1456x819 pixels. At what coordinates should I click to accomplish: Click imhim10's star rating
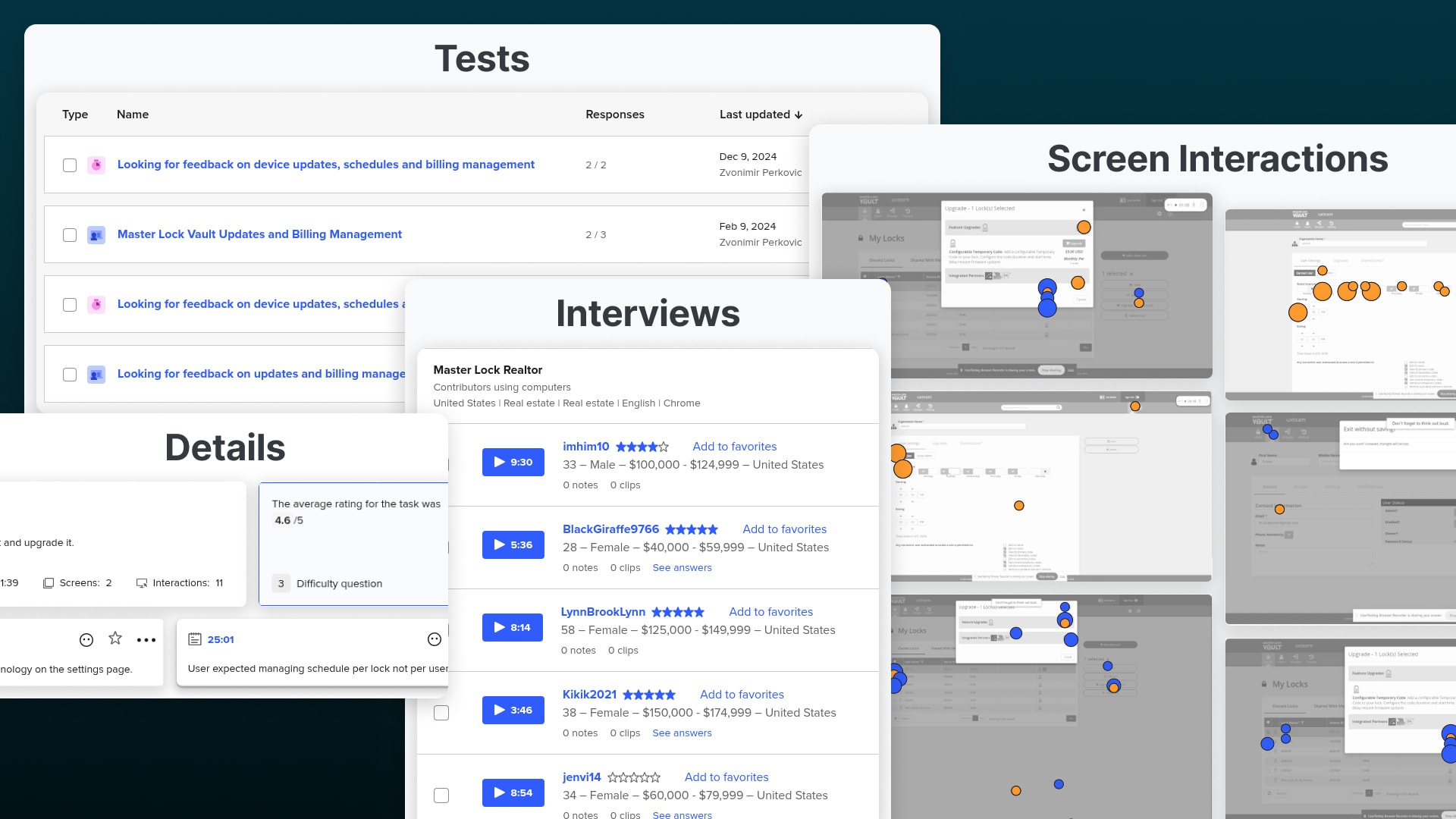click(642, 447)
